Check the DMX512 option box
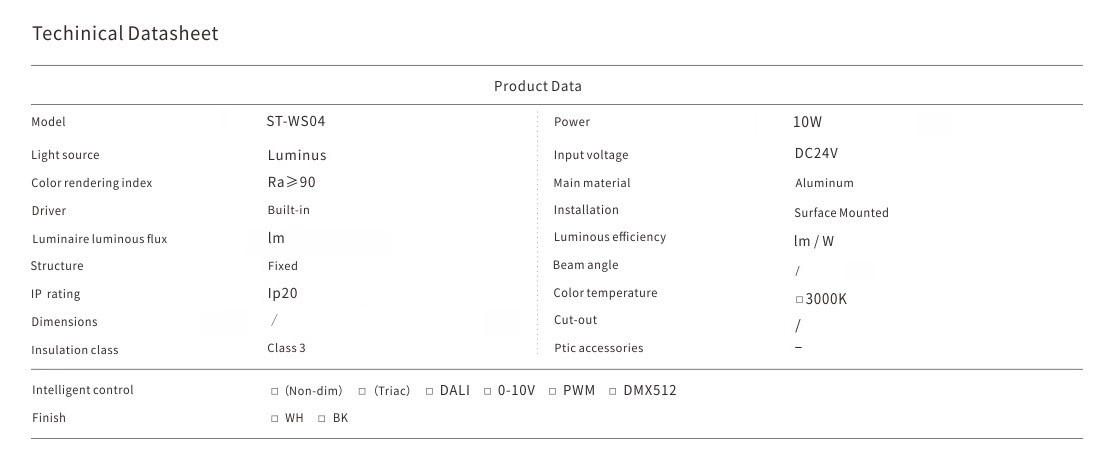This screenshot has height=466, width=1114. 613,391
